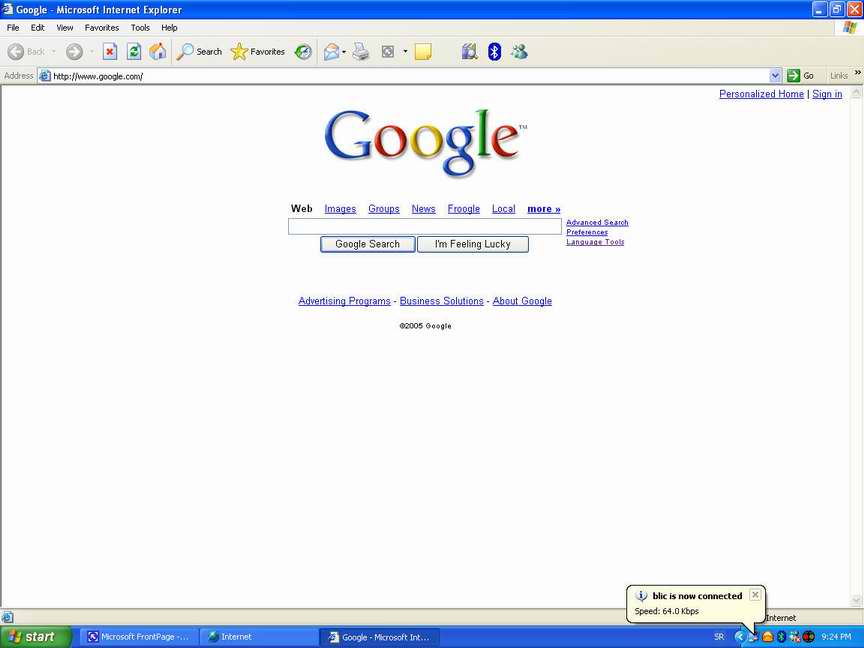Open the Tools menu
The height and width of the screenshot is (648, 864).
140,28
